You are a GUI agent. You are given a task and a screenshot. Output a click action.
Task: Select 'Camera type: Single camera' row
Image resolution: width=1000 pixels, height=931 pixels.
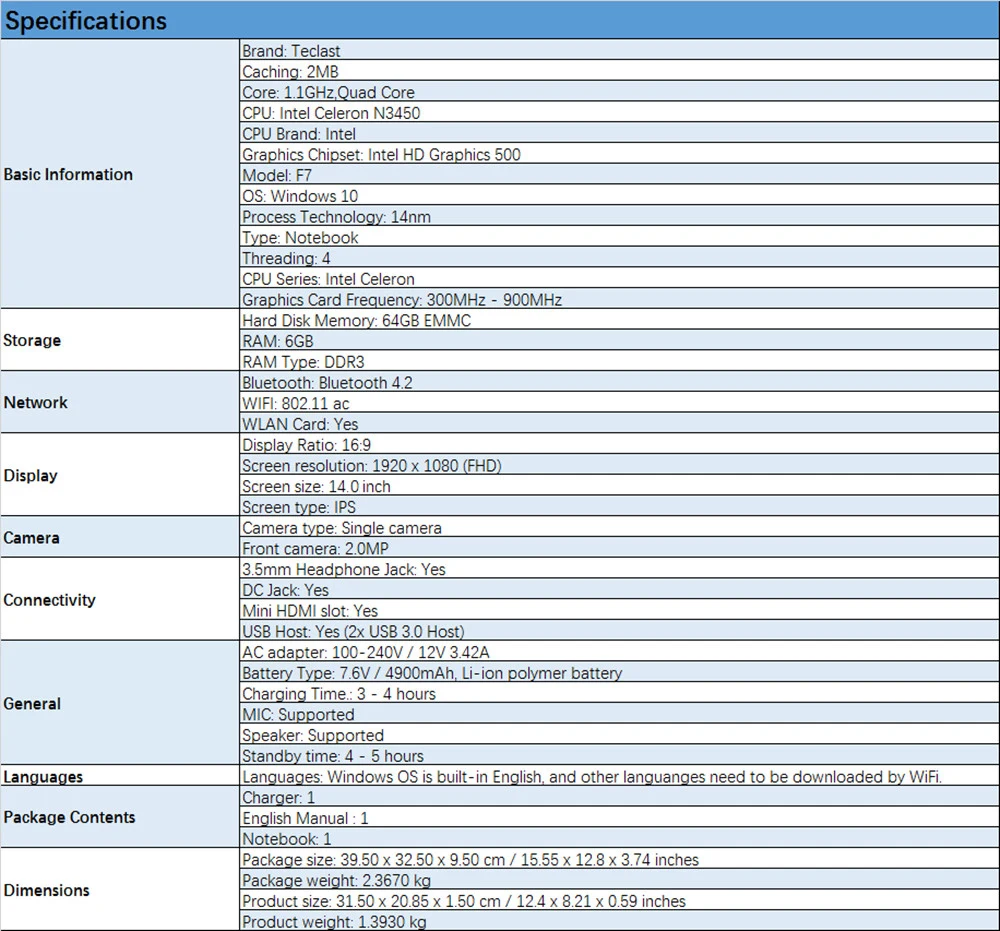pos(619,527)
